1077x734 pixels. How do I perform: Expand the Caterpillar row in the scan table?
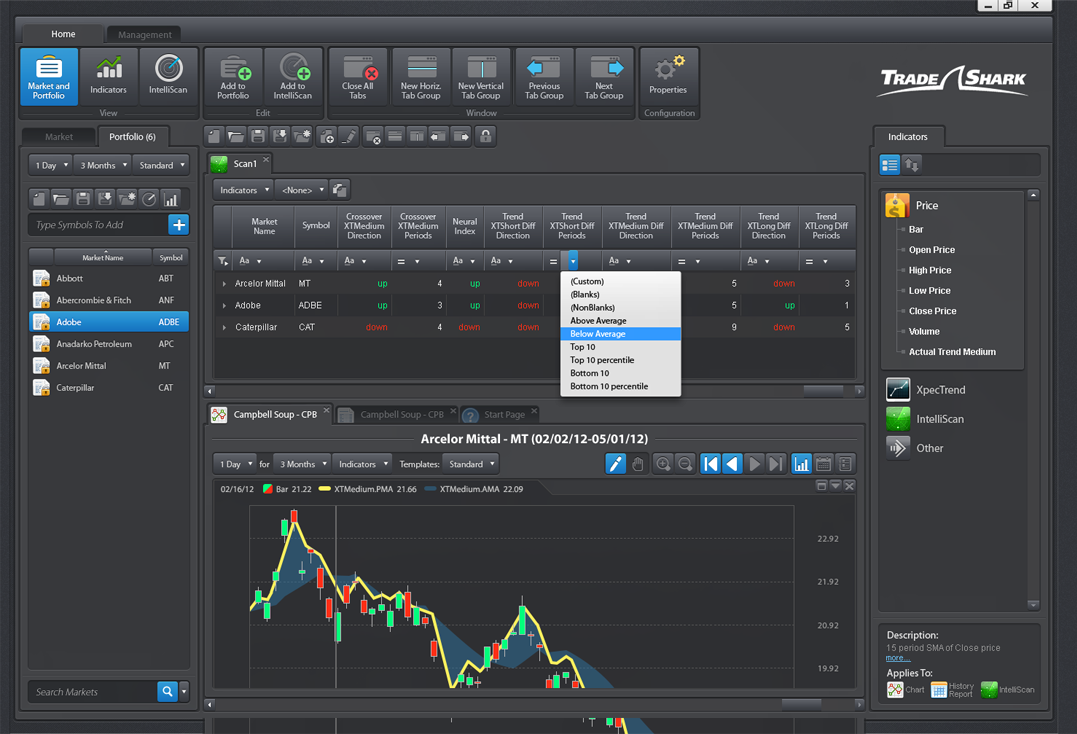click(224, 328)
